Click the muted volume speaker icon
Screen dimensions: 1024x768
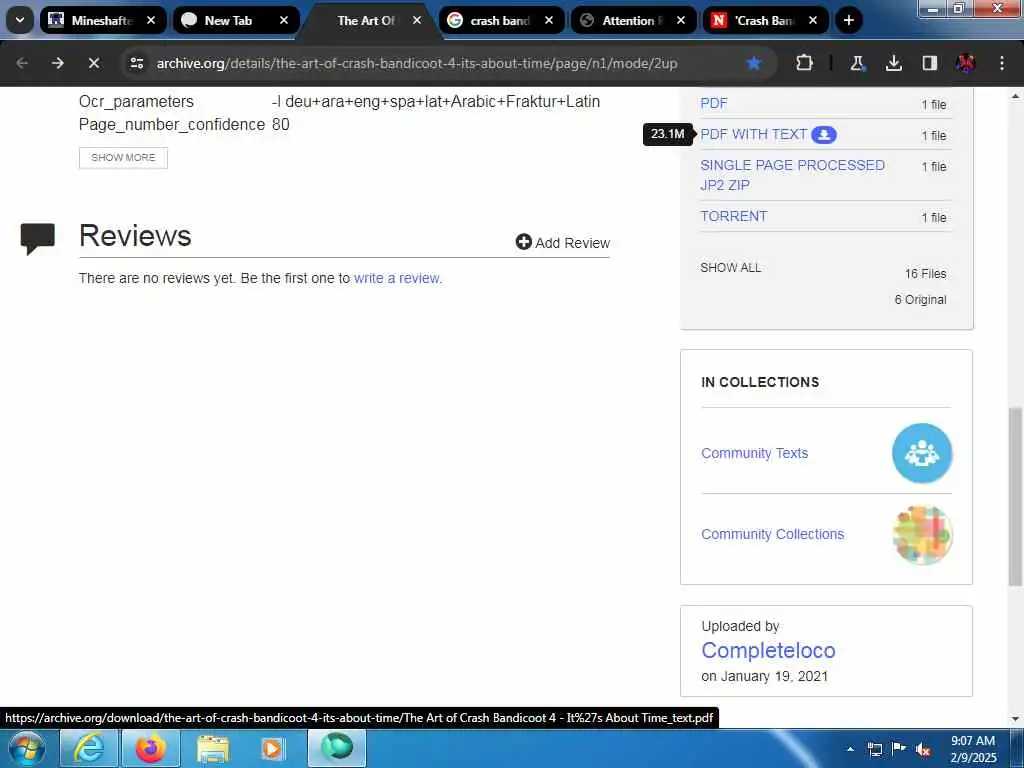click(x=923, y=750)
